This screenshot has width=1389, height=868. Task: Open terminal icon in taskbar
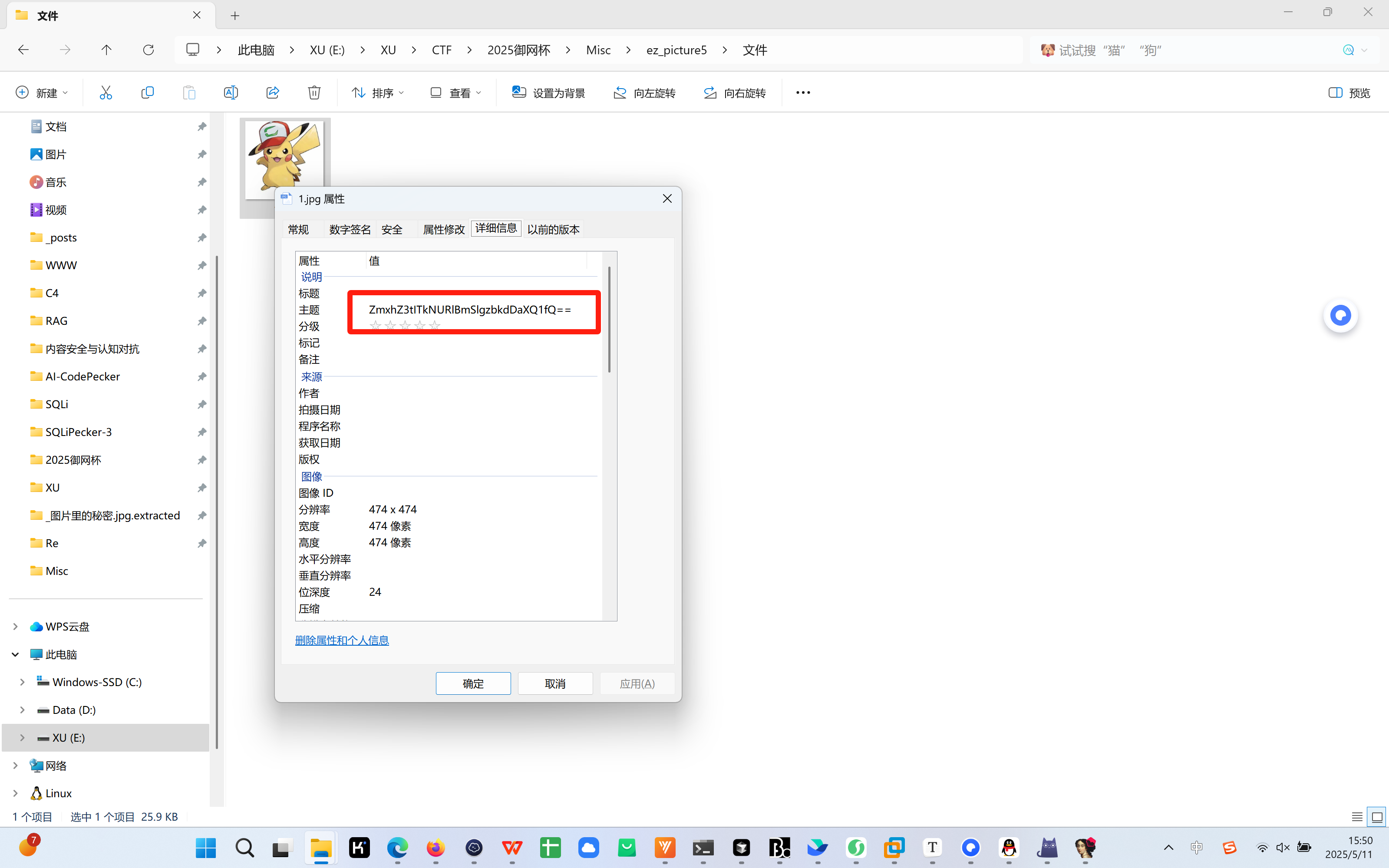703,847
